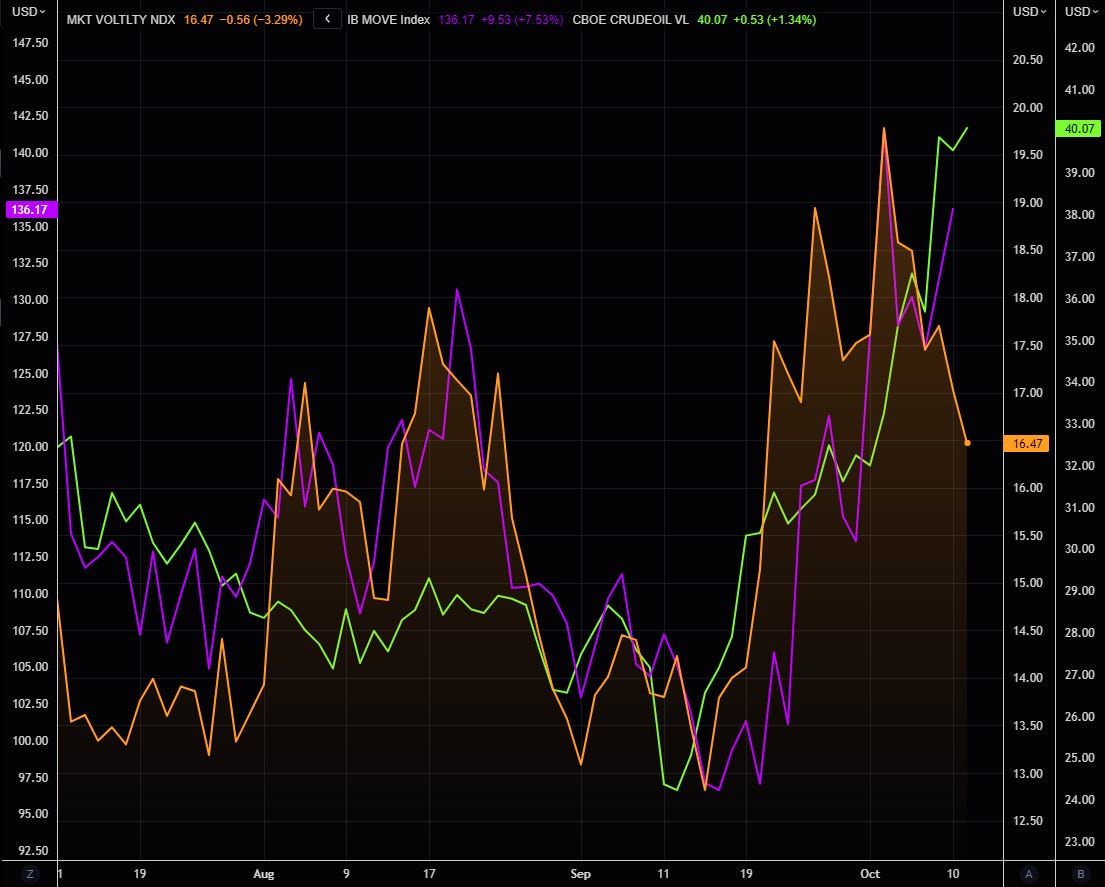Click the Z scale badge at bottom-left
The image size is (1105, 887).
[x=30, y=874]
